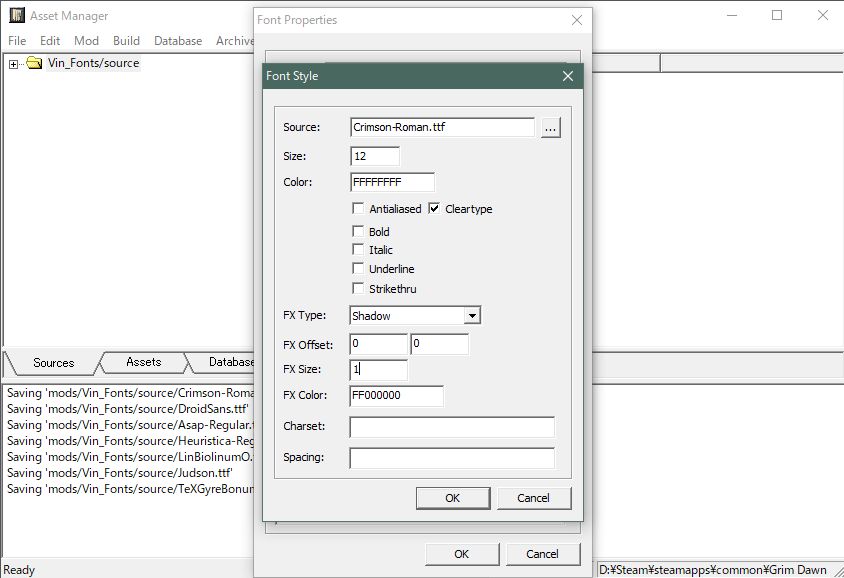
Task: Click the Charset input field
Action: coord(451,427)
